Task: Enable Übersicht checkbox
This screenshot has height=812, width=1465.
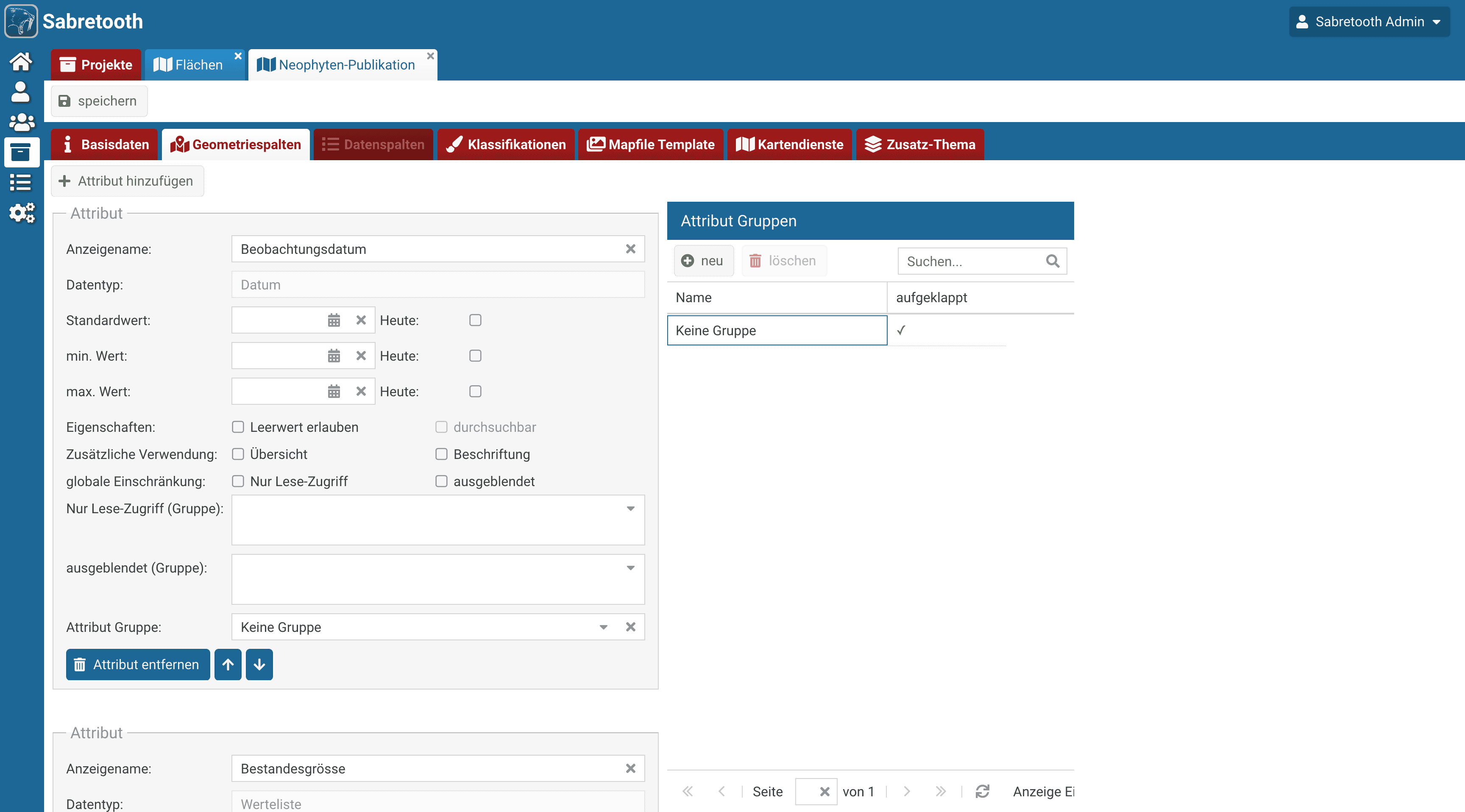Action: (238, 454)
